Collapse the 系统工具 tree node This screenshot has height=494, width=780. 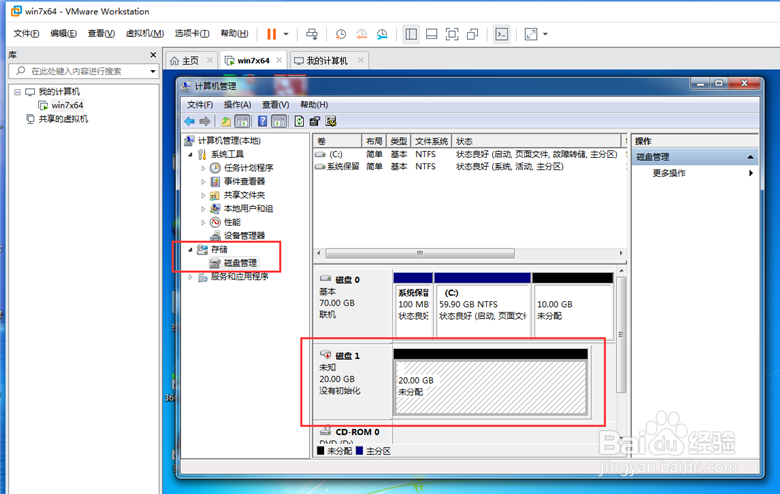pyautogui.click(x=191, y=154)
